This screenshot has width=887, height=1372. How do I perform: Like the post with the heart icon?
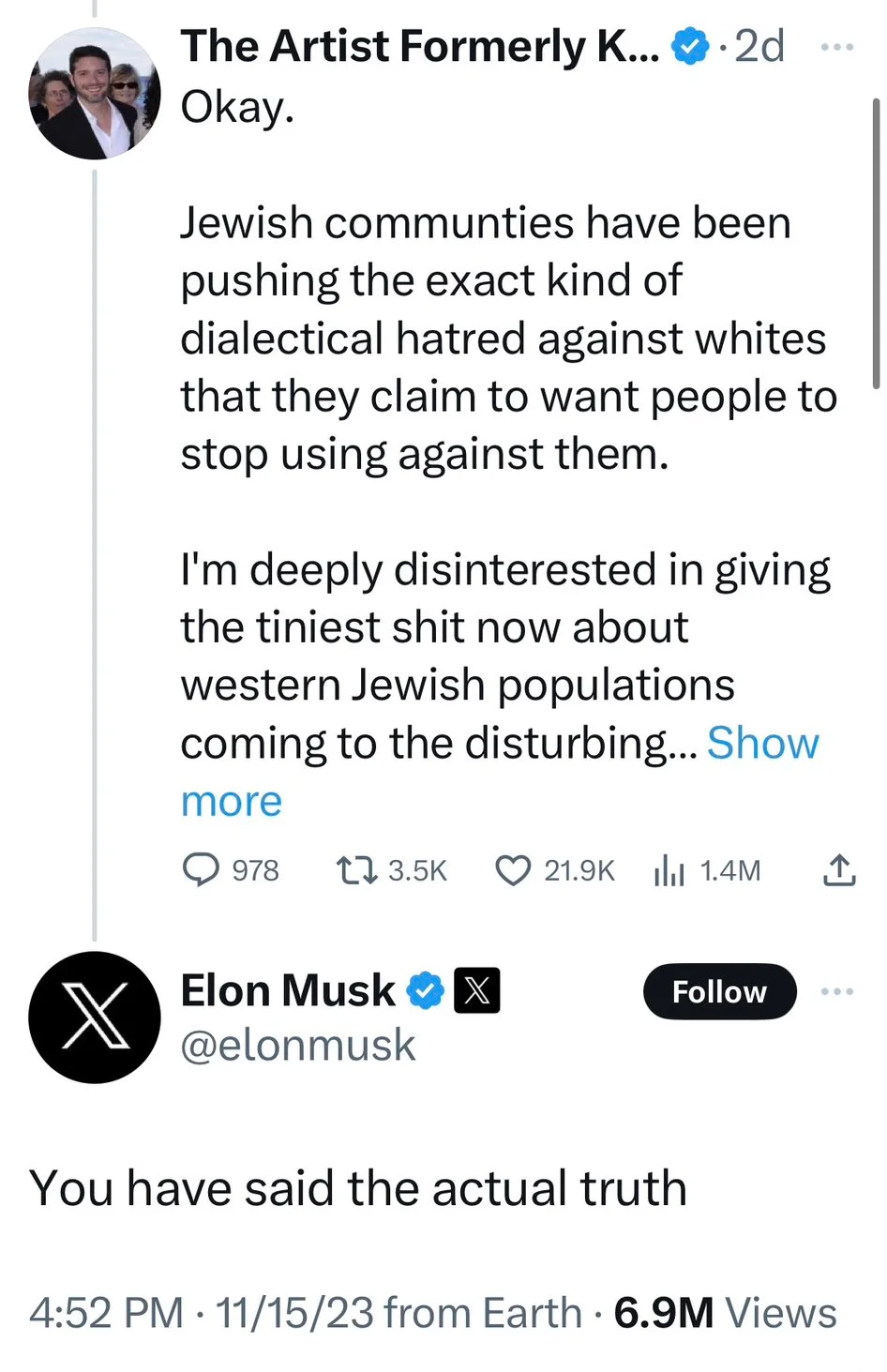[x=513, y=870]
